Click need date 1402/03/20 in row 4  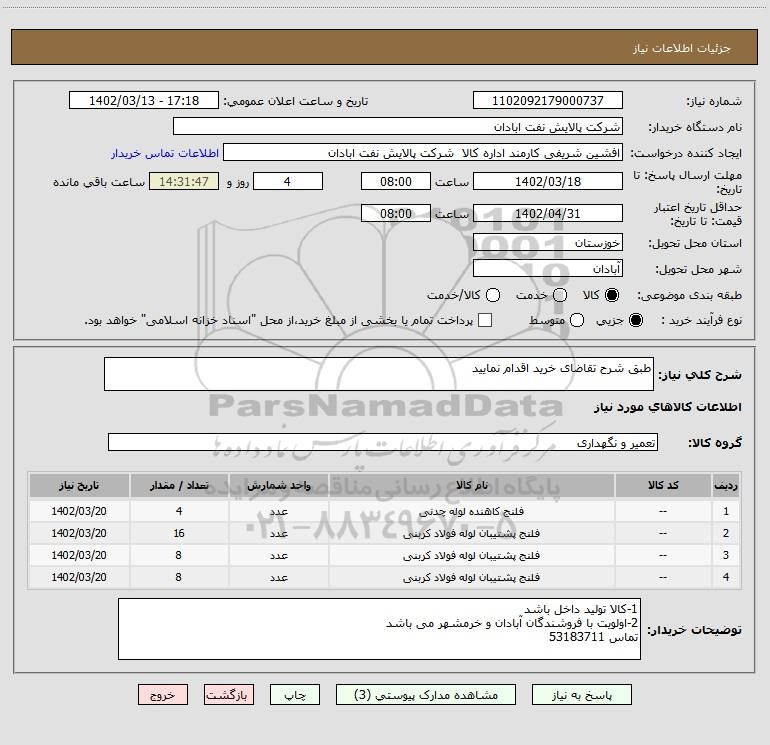click(79, 578)
